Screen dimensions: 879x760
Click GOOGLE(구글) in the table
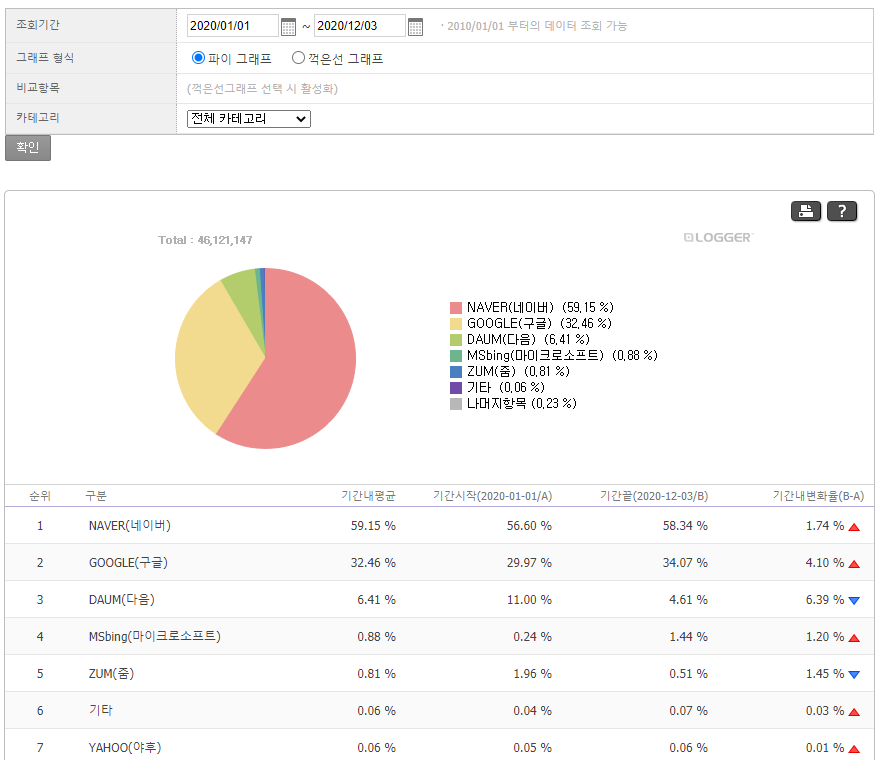coord(128,563)
